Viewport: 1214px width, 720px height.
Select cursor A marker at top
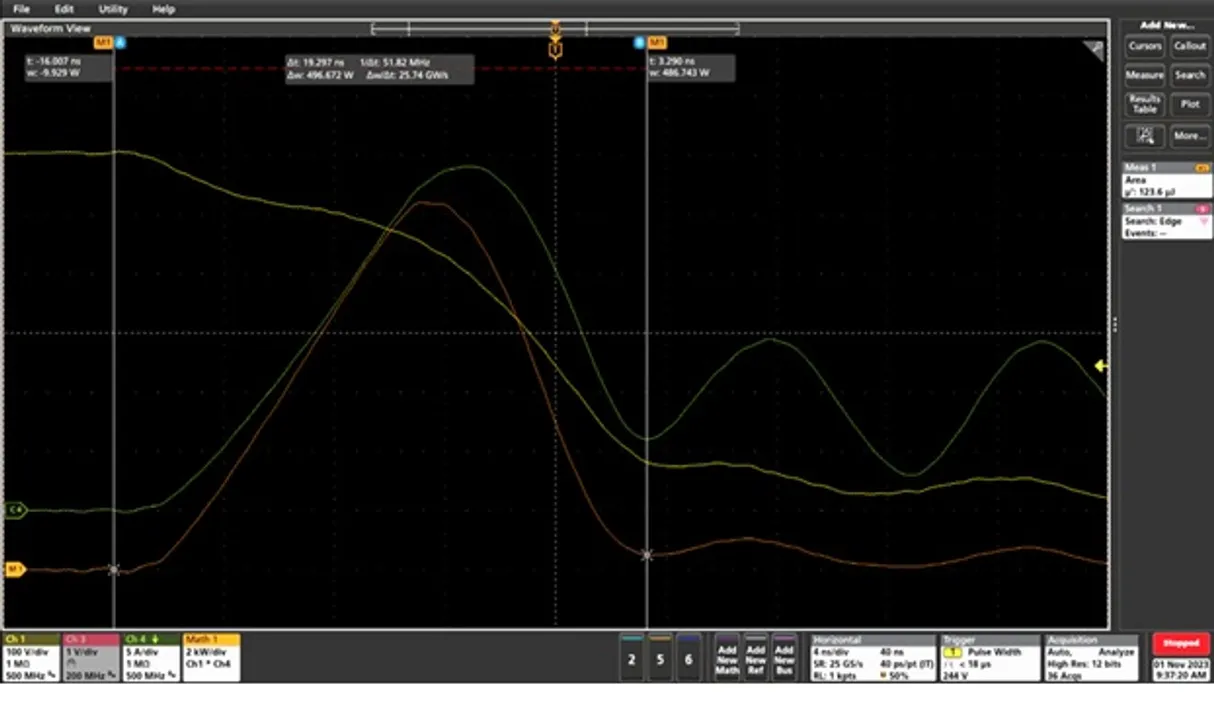point(120,43)
